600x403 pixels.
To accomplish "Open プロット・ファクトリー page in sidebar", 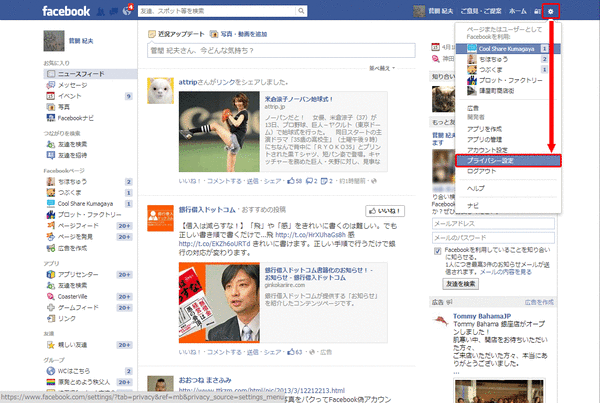I will [89, 215].
